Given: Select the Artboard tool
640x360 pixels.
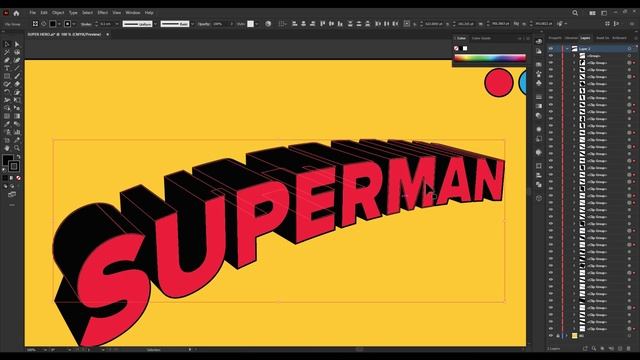Looking at the screenshot, I should coord(7,140).
